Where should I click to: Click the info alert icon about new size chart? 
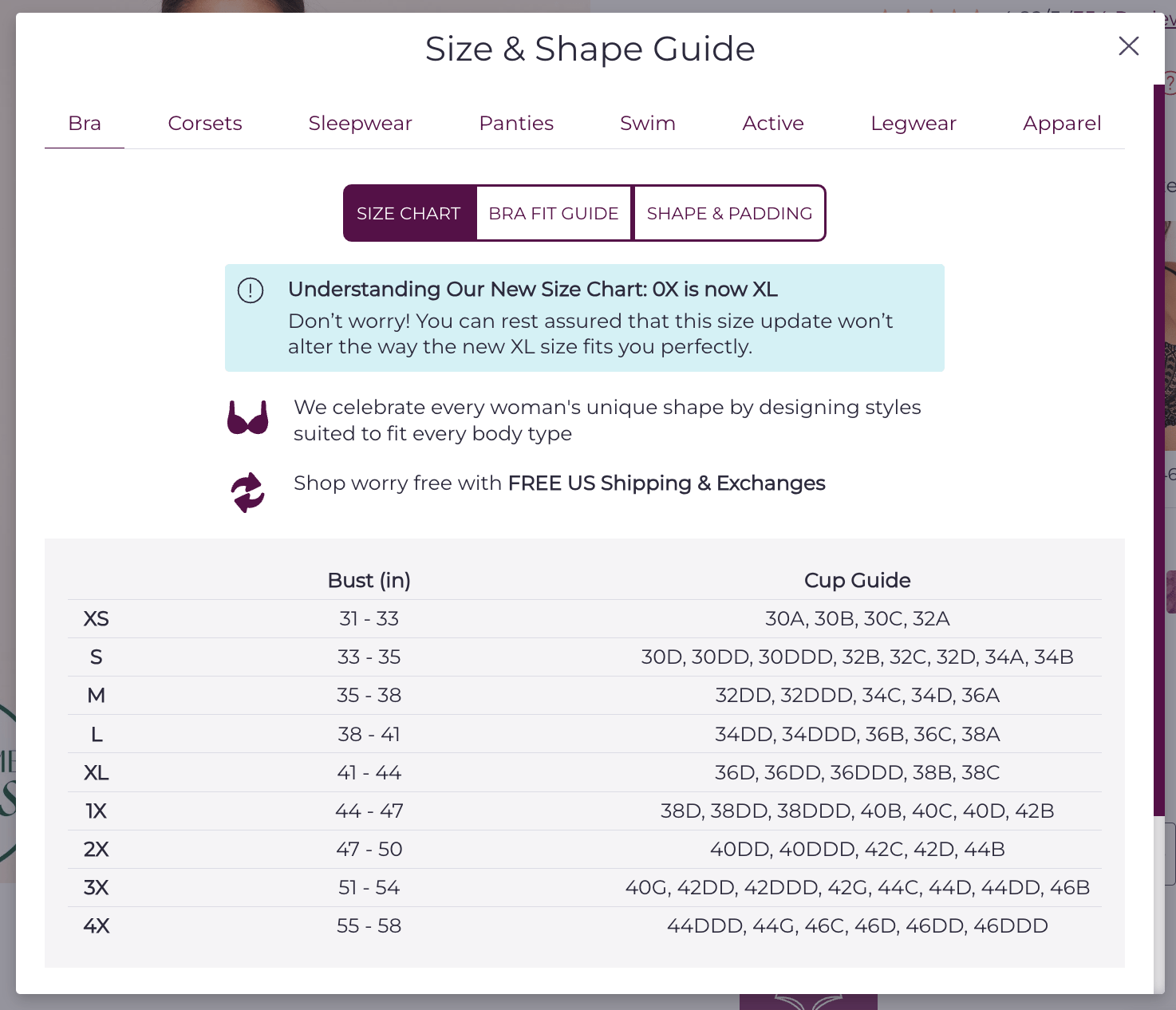tap(250, 290)
